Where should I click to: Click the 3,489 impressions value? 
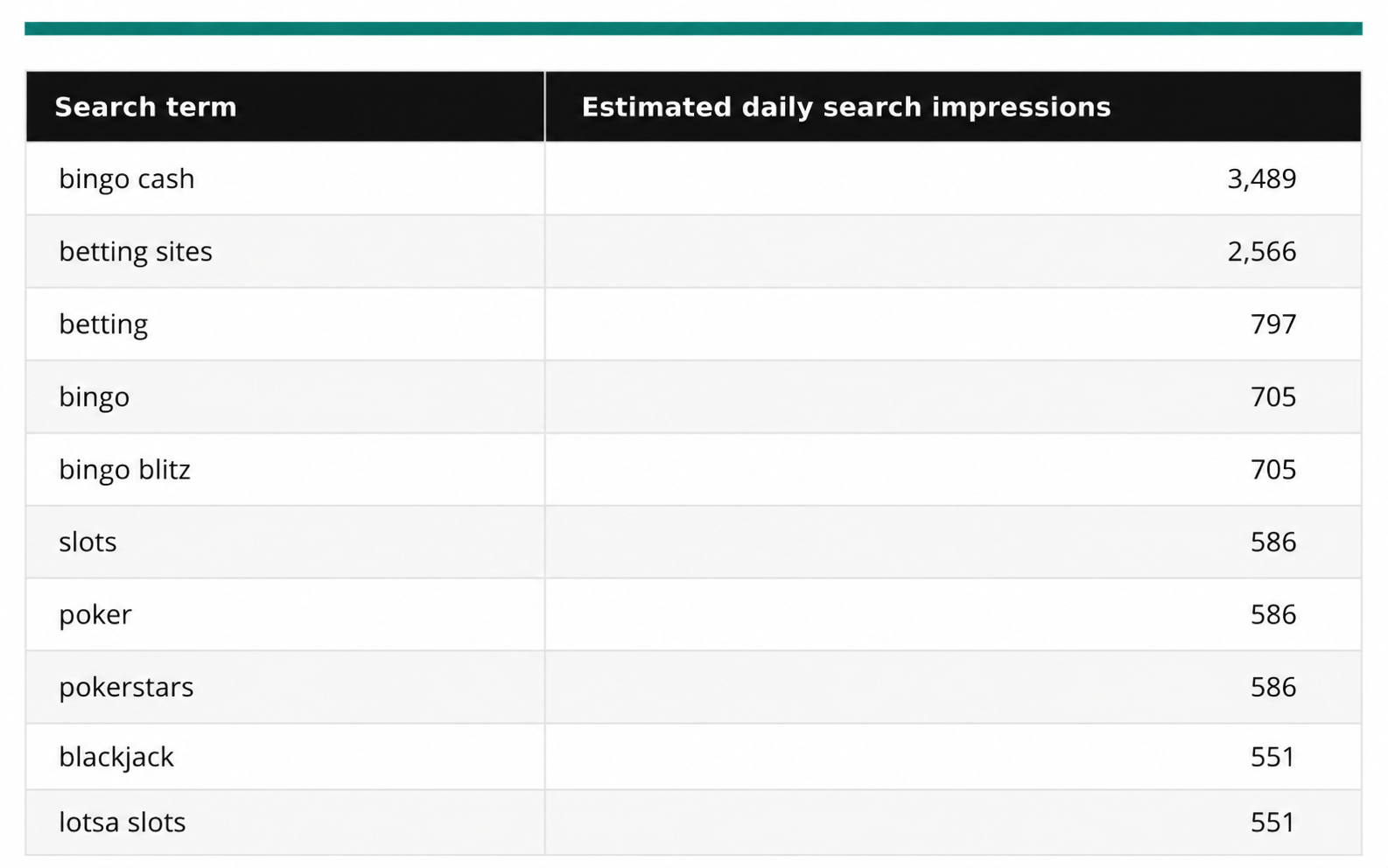tap(1261, 178)
